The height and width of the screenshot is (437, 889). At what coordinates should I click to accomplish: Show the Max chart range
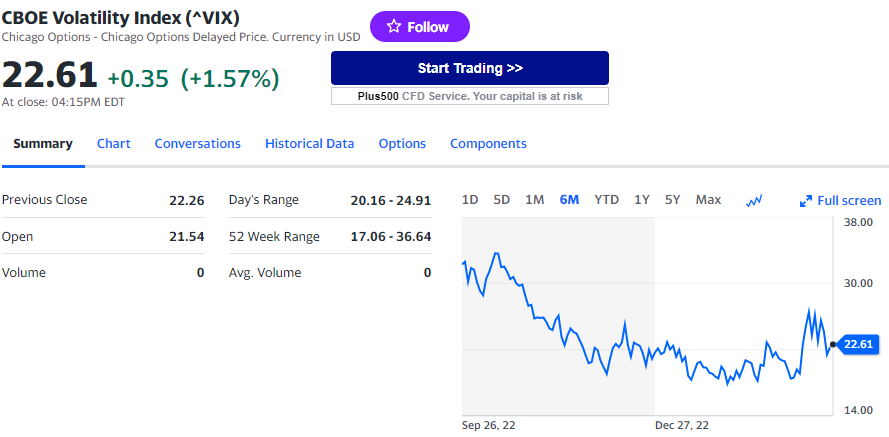(708, 200)
